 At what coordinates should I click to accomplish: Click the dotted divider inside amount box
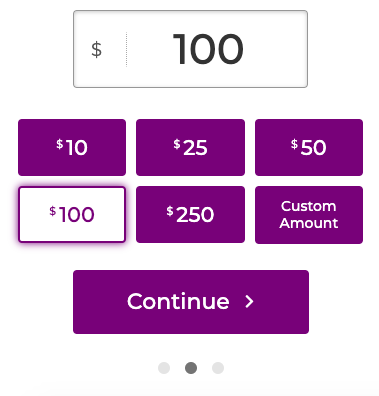(126, 49)
